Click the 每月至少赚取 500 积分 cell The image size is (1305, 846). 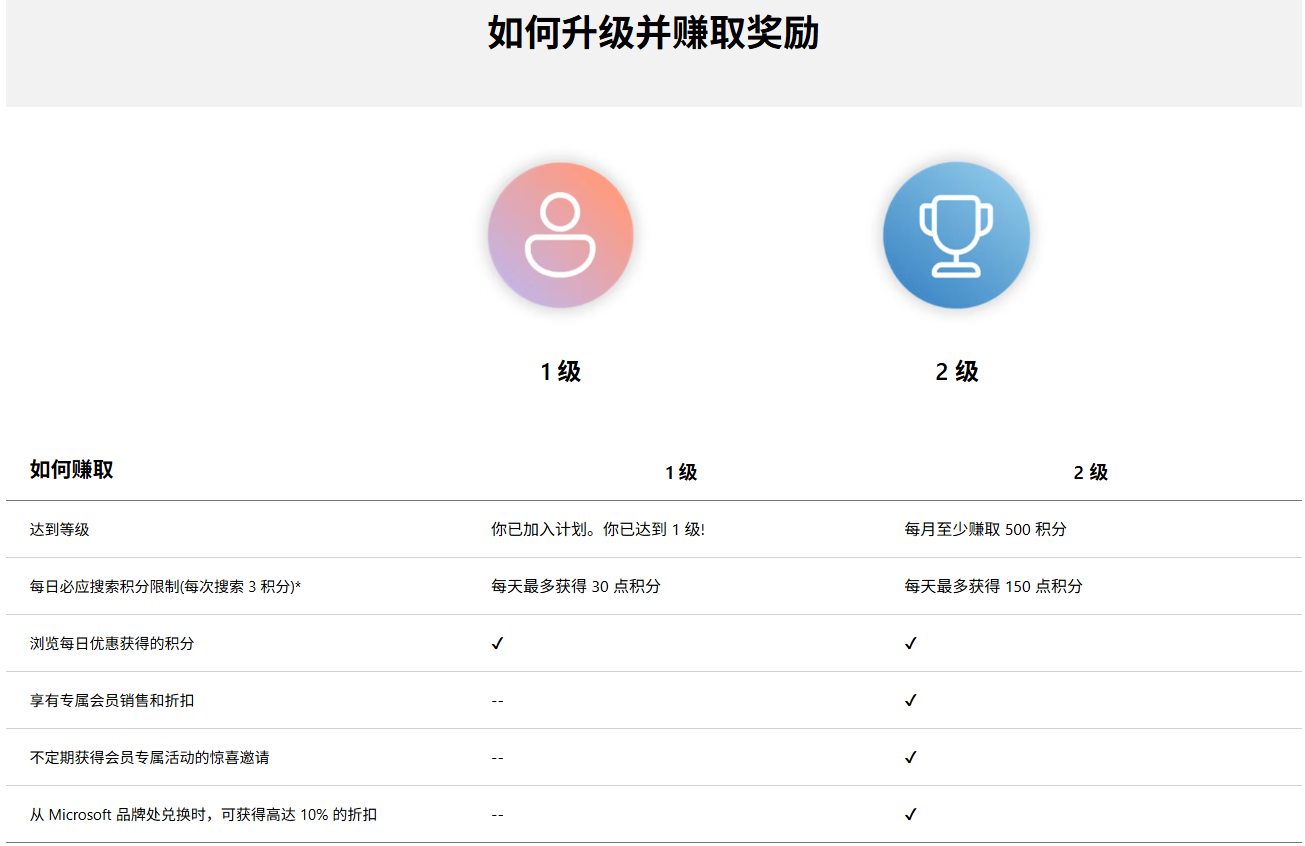click(x=985, y=530)
